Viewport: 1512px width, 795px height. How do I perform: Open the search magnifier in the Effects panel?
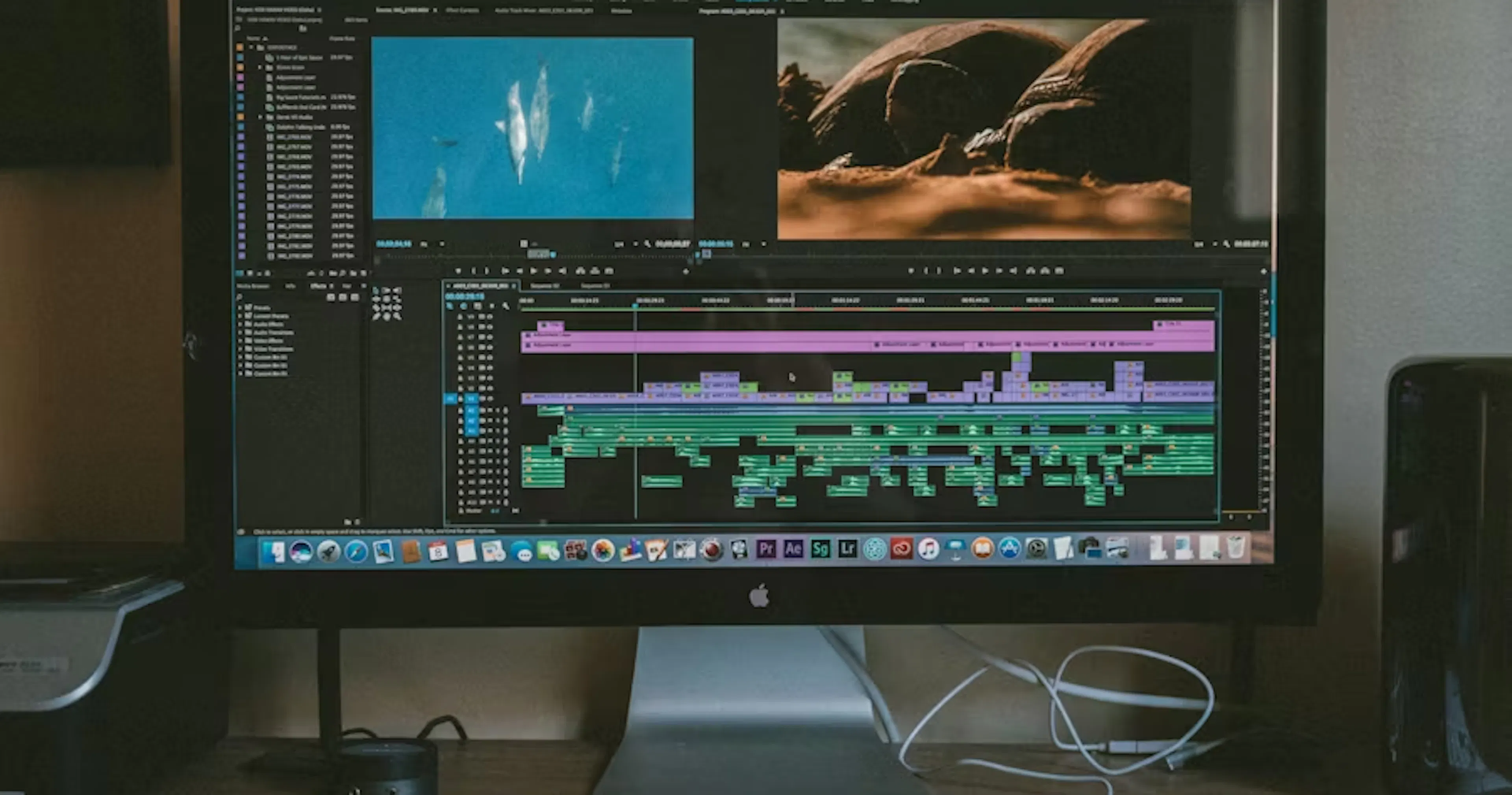tap(238, 297)
